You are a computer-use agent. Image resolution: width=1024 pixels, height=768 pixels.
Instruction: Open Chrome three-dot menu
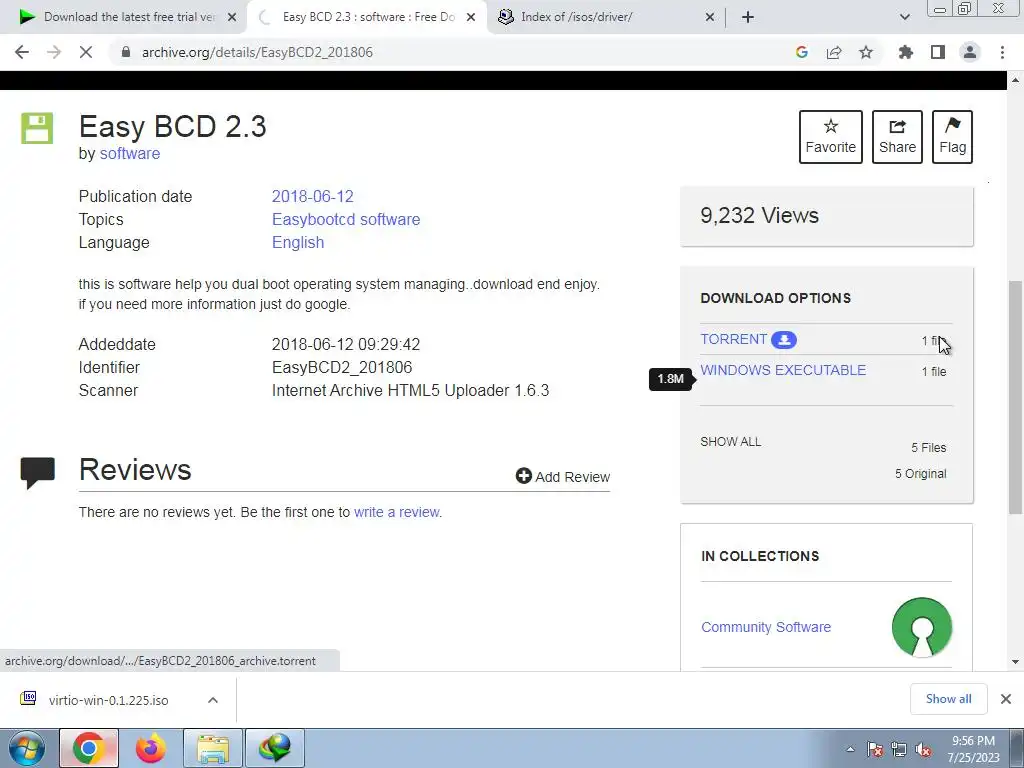point(1002,52)
